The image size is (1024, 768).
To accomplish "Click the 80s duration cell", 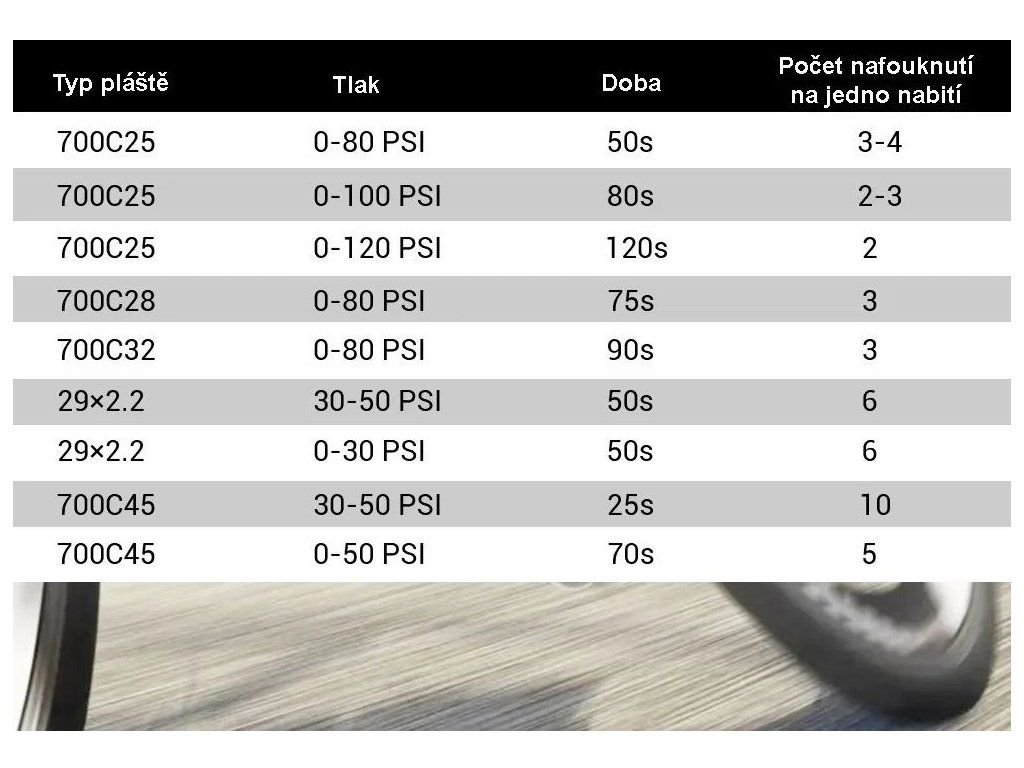I will point(630,196).
